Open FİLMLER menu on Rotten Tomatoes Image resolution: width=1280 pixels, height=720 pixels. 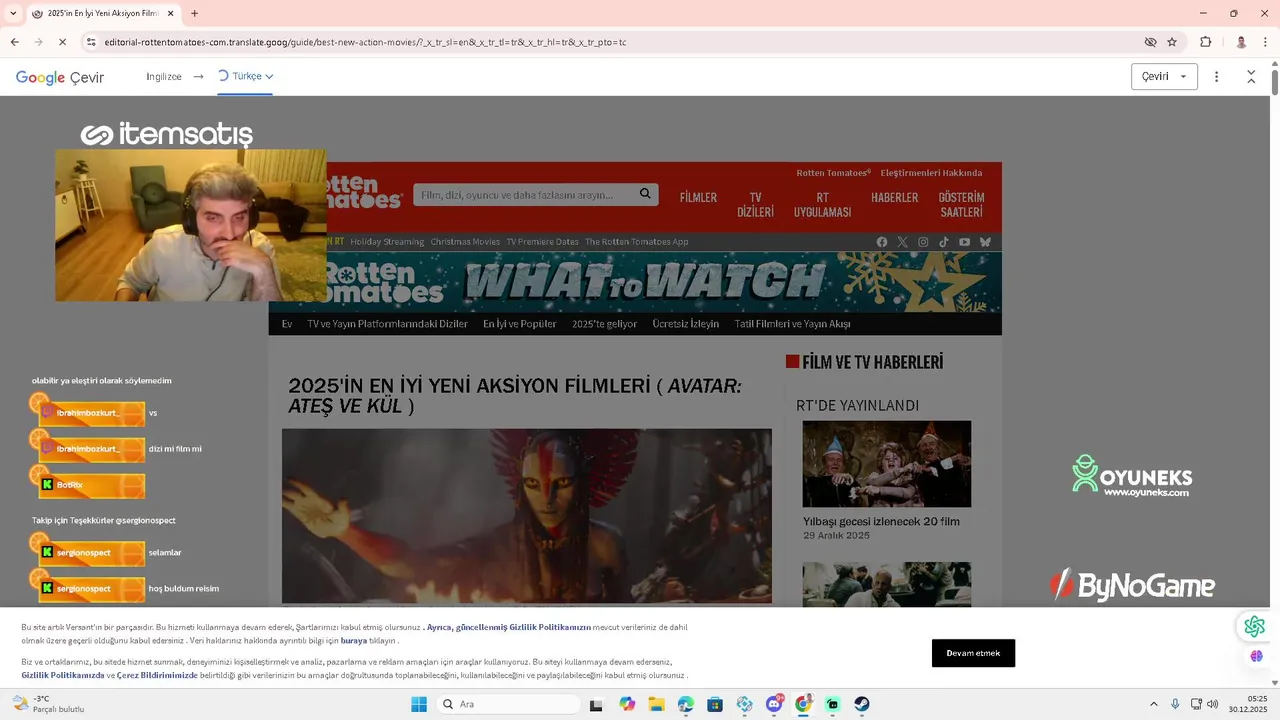698,198
